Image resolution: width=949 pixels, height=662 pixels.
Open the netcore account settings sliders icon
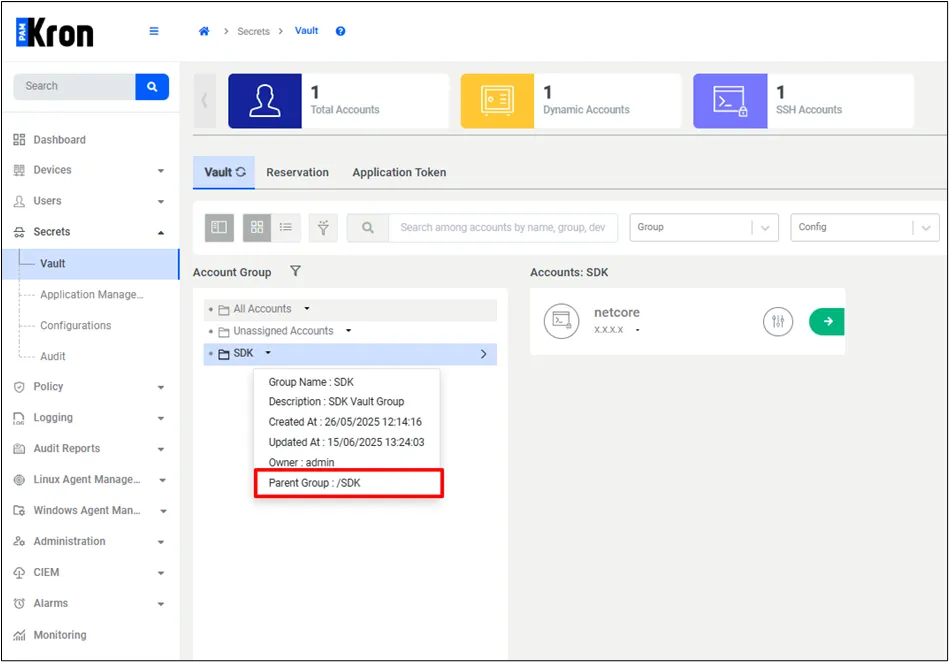point(778,321)
